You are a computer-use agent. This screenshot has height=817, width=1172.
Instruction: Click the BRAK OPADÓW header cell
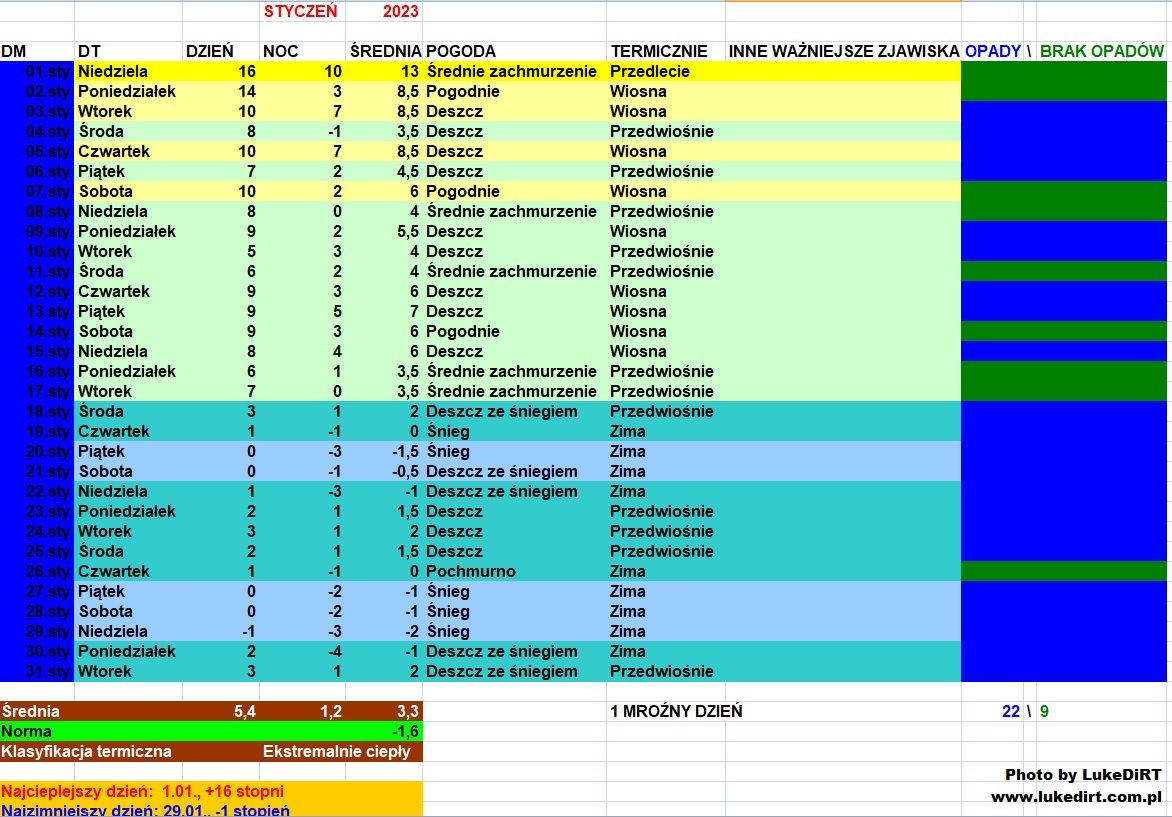(1102, 51)
